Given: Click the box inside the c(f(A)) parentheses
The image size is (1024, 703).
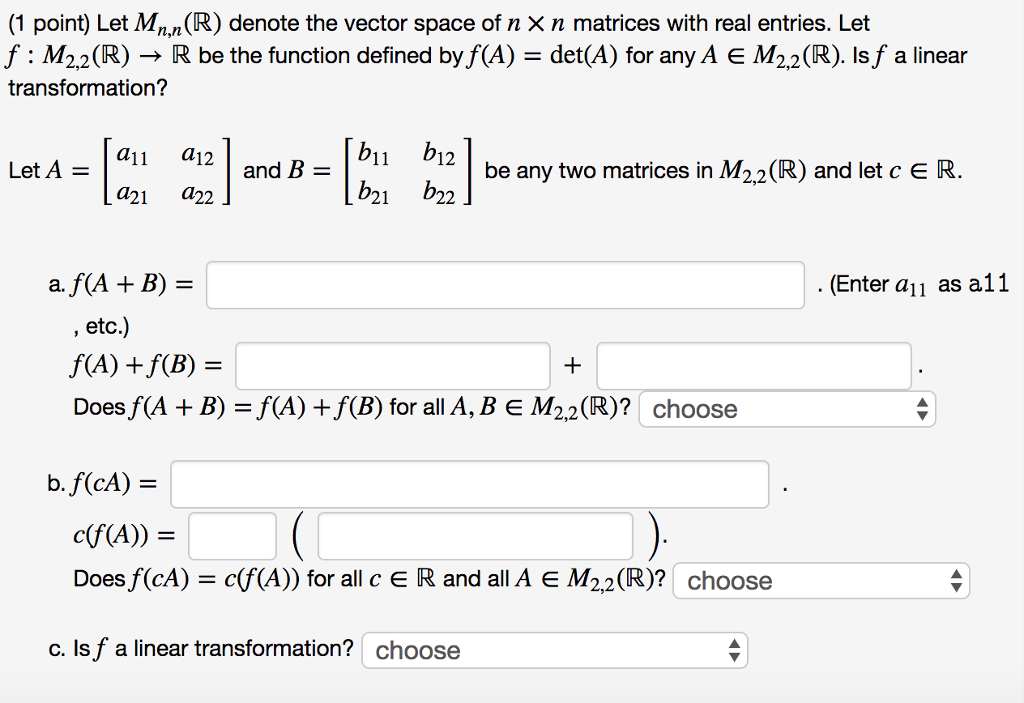Looking at the screenshot, I should click(475, 537).
